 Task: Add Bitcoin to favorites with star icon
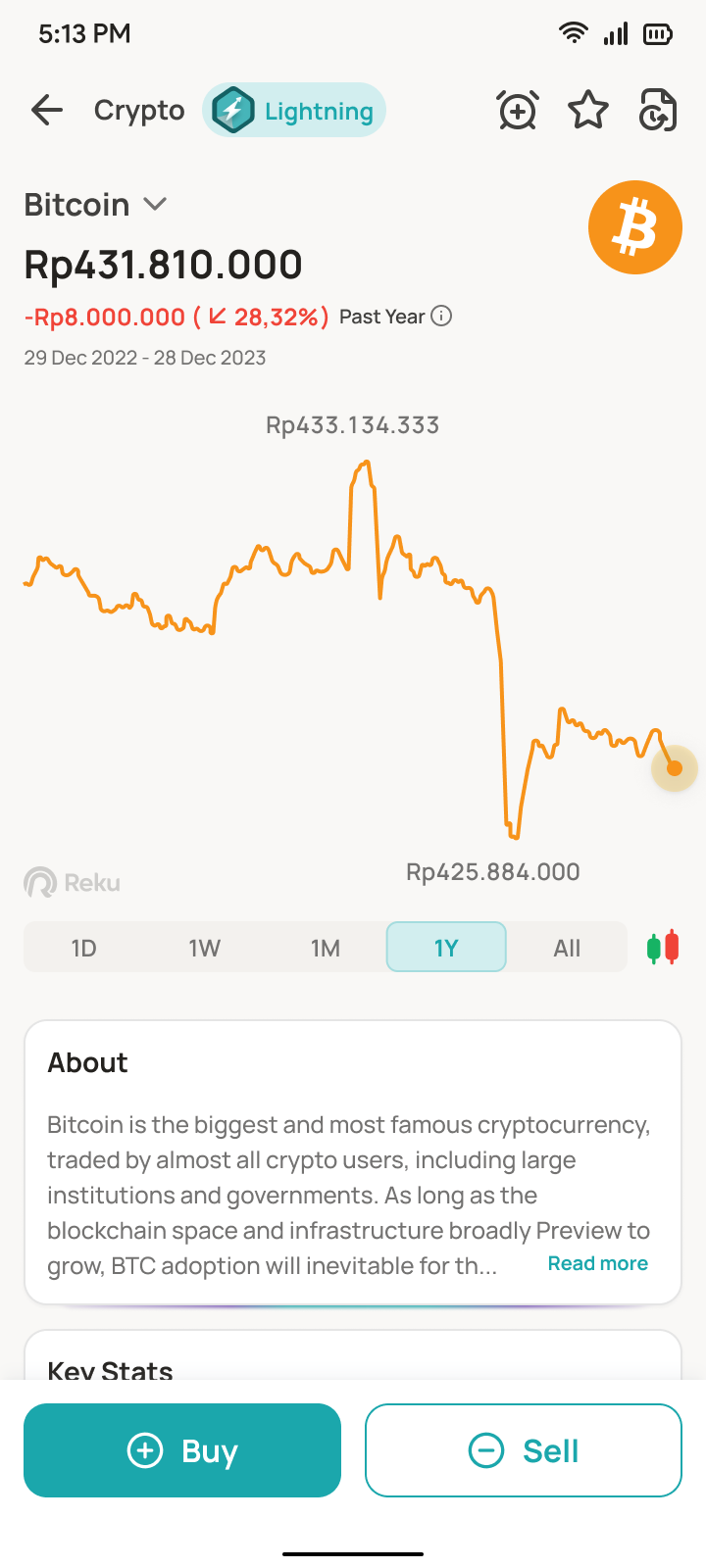(588, 111)
